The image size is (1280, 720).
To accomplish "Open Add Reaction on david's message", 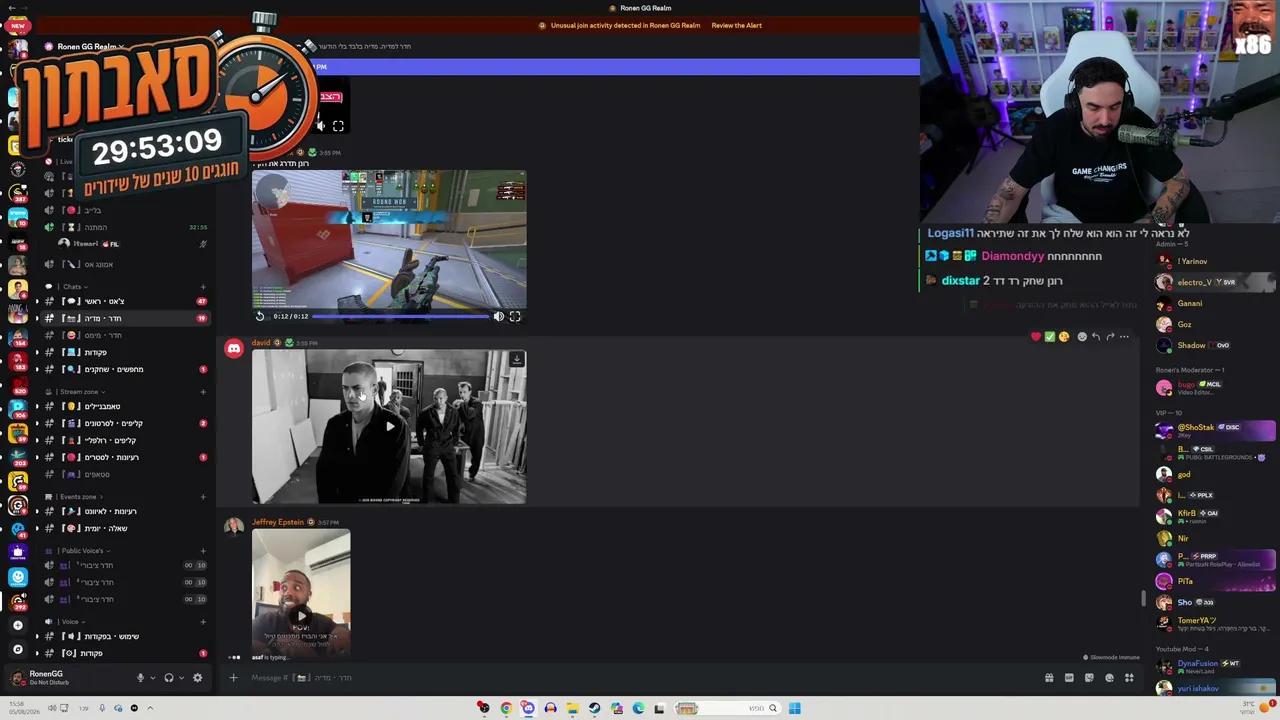I will [1082, 337].
